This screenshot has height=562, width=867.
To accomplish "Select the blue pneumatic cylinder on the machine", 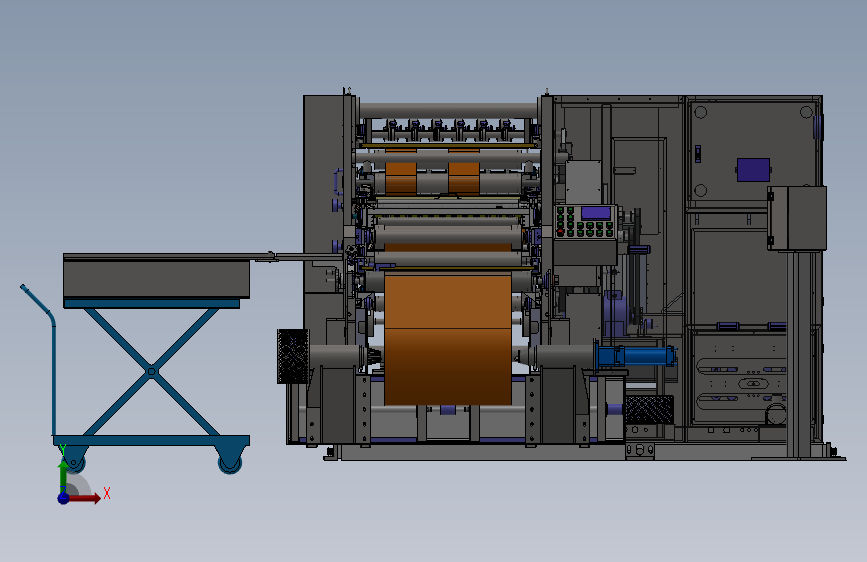I will tap(636, 356).
